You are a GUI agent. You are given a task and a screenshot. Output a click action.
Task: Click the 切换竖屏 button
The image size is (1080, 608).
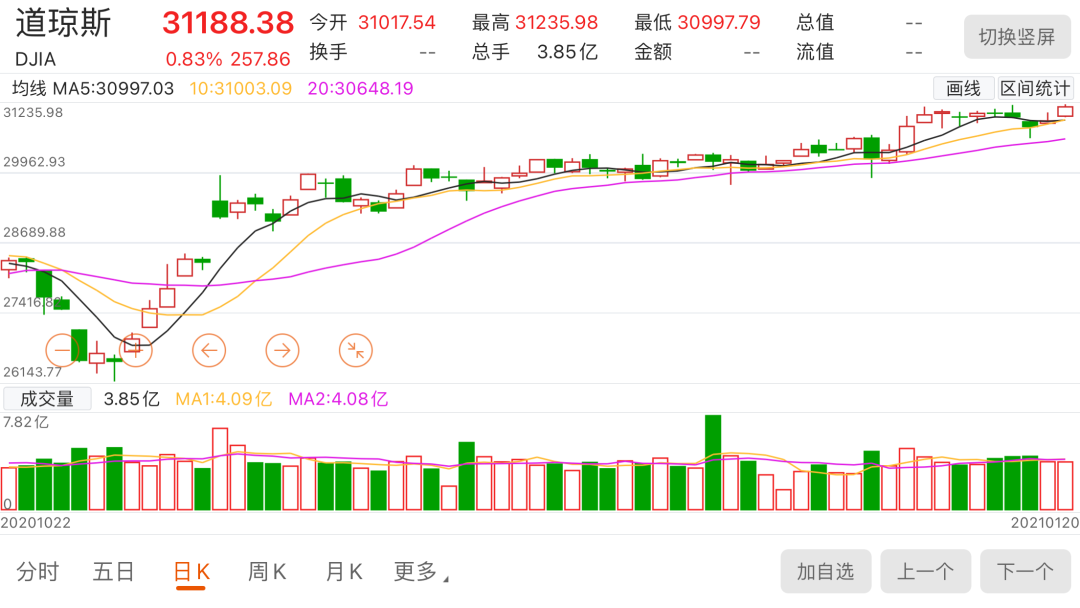tap(1016, 37)
